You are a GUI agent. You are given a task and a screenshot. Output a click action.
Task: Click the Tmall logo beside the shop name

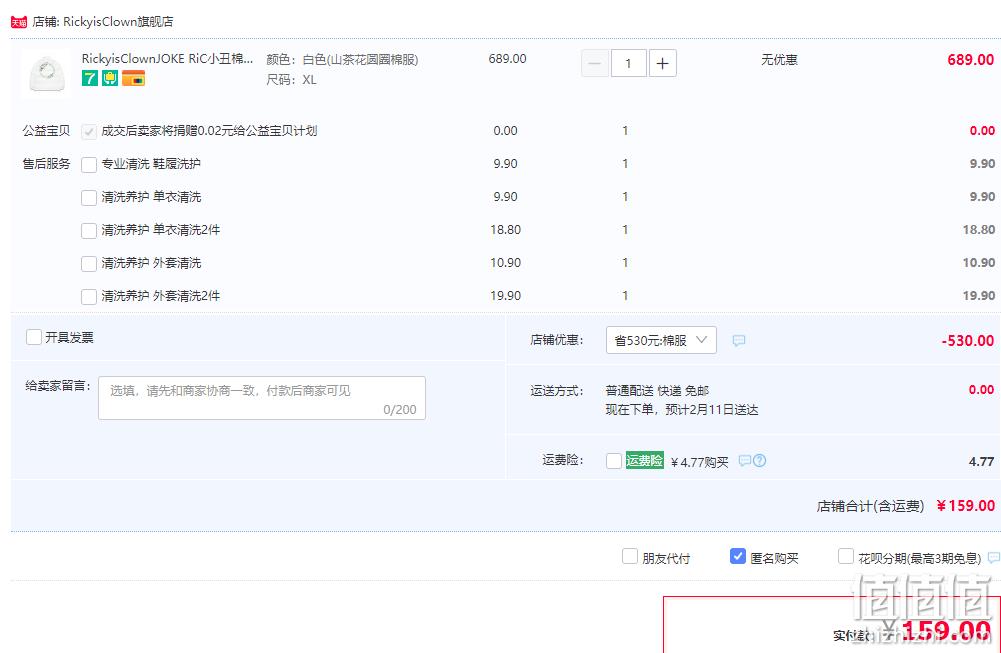19,22
